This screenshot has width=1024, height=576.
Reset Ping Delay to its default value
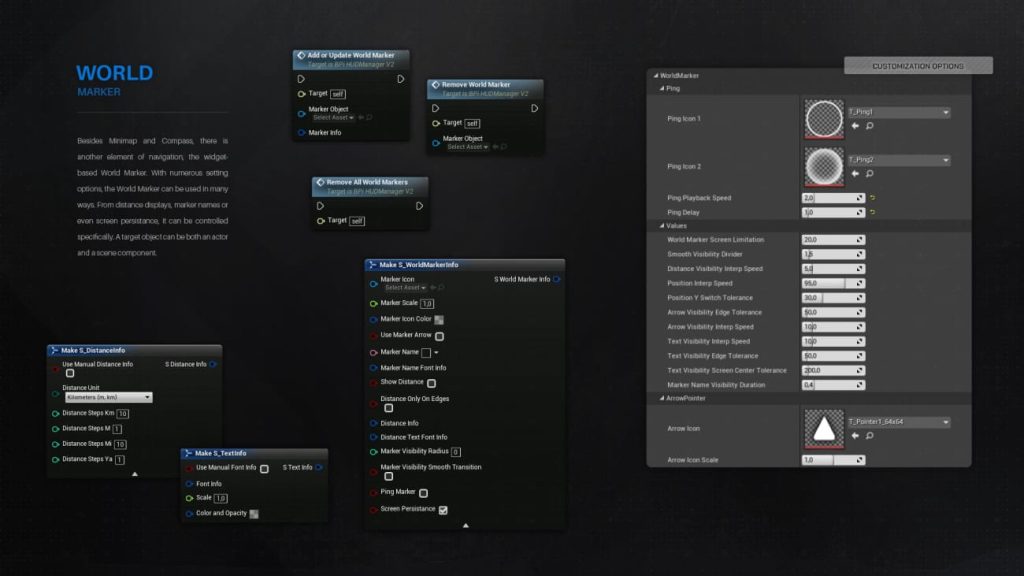(x=873, y=213)
